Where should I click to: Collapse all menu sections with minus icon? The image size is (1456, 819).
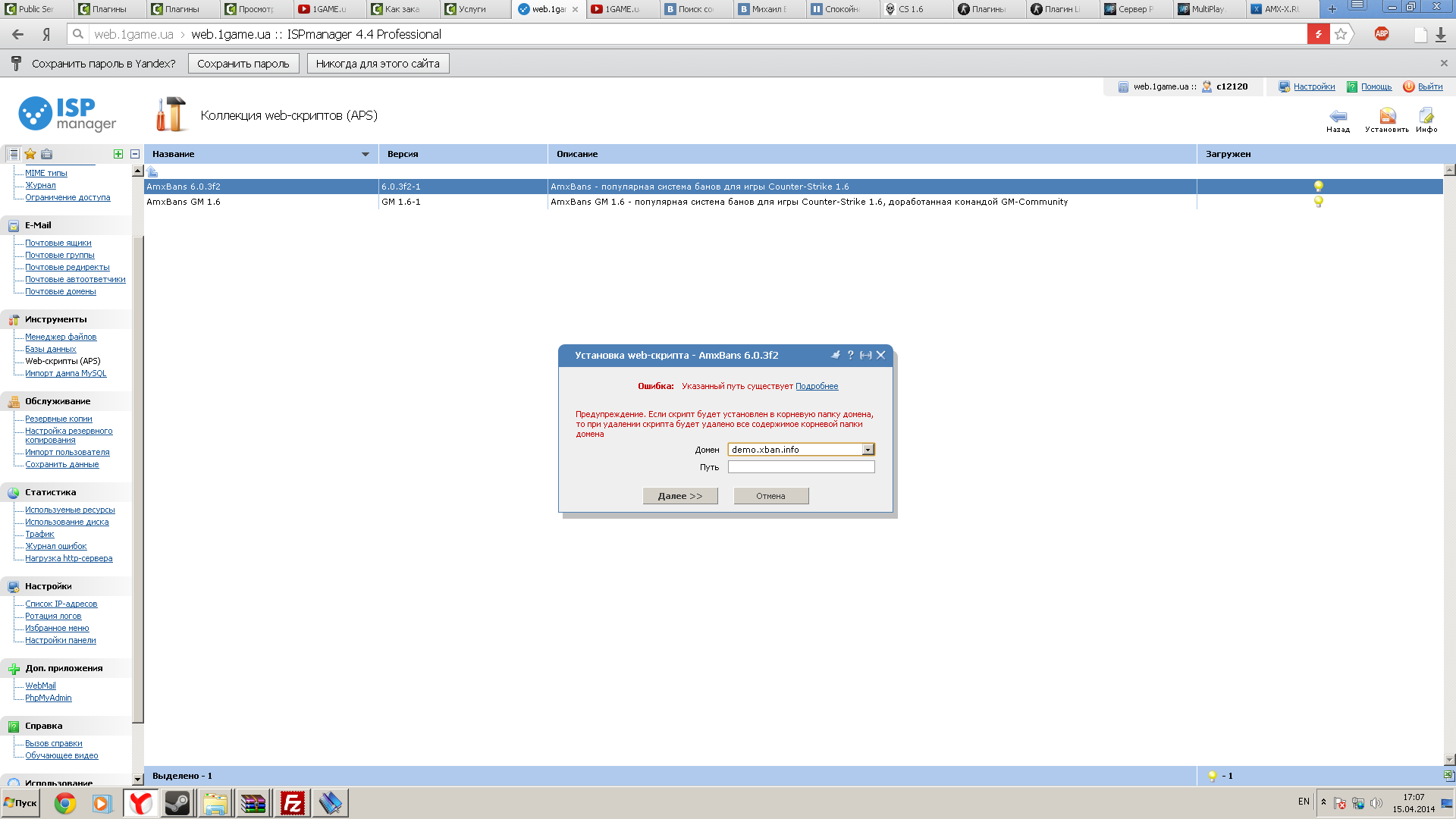135,154
